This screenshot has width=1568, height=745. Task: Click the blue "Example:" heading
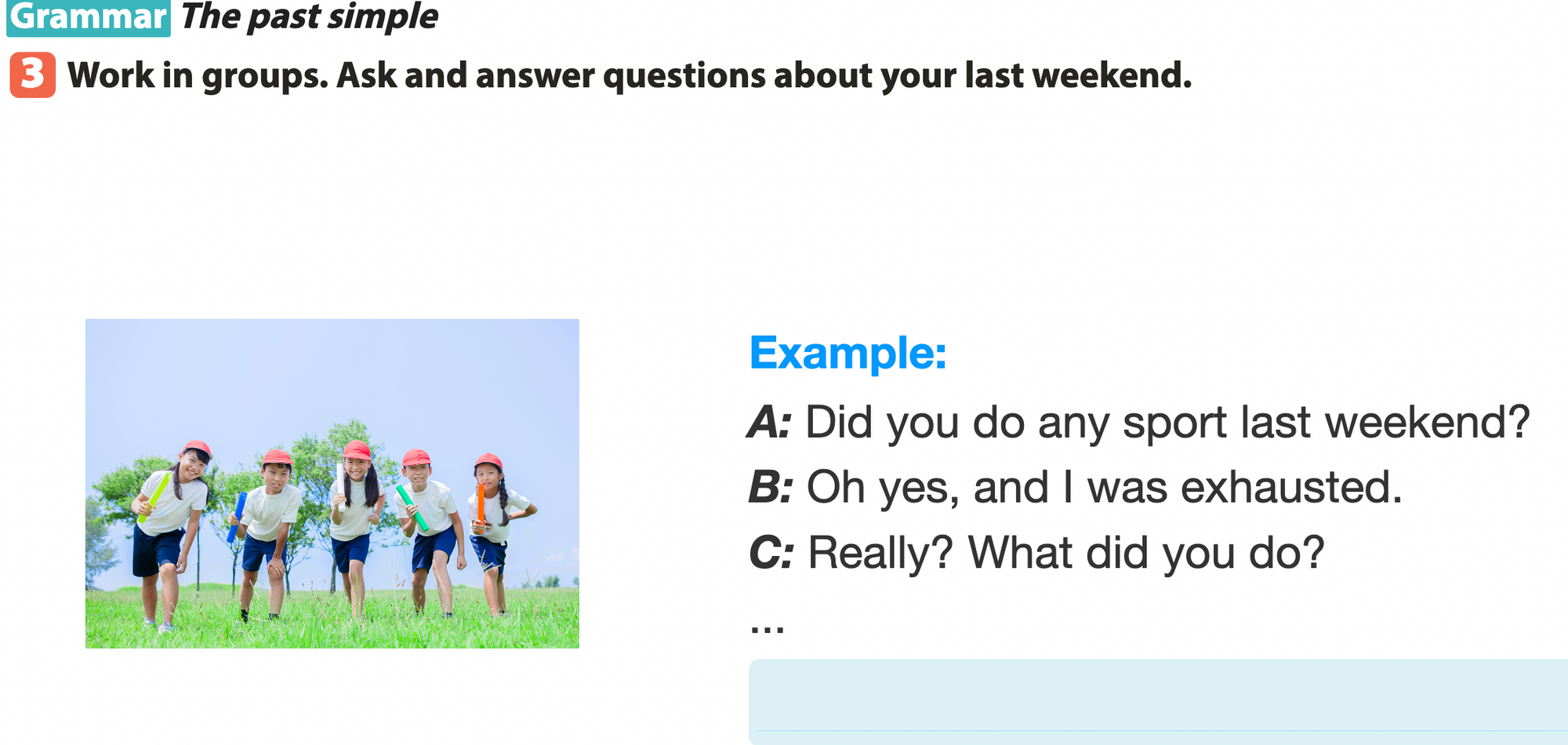click(x=848, y=353)
